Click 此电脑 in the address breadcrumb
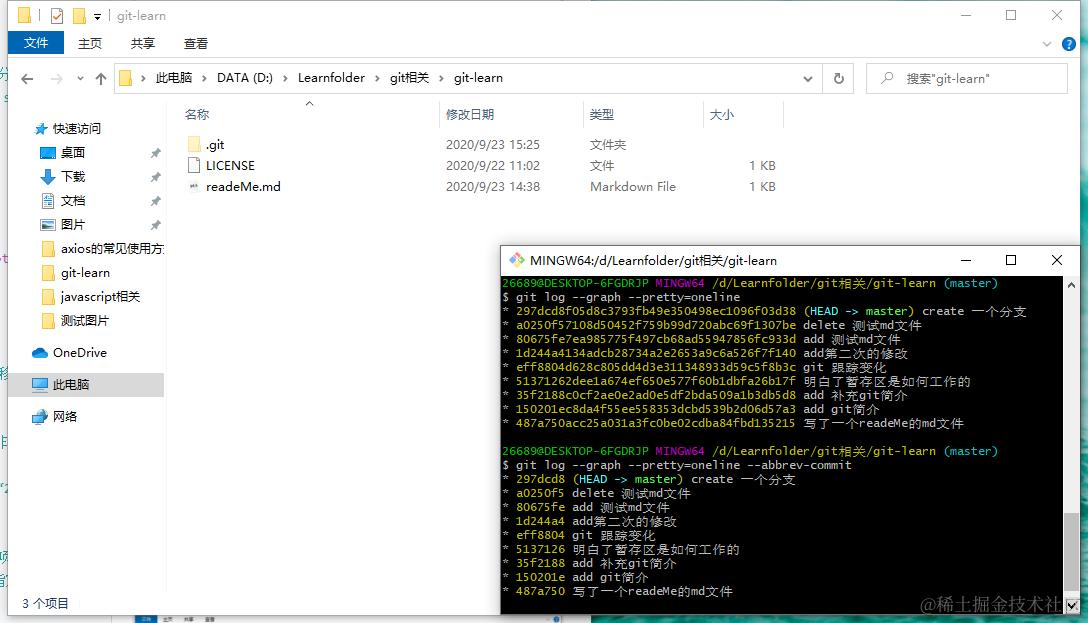1088x623 pixels. [173, 78]
